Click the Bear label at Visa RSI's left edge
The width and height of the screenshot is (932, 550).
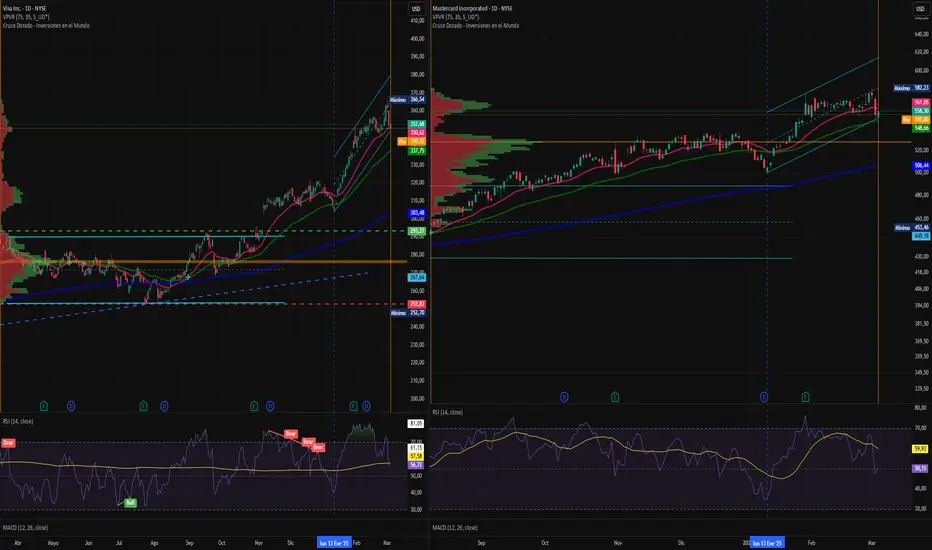click(8, 443)
